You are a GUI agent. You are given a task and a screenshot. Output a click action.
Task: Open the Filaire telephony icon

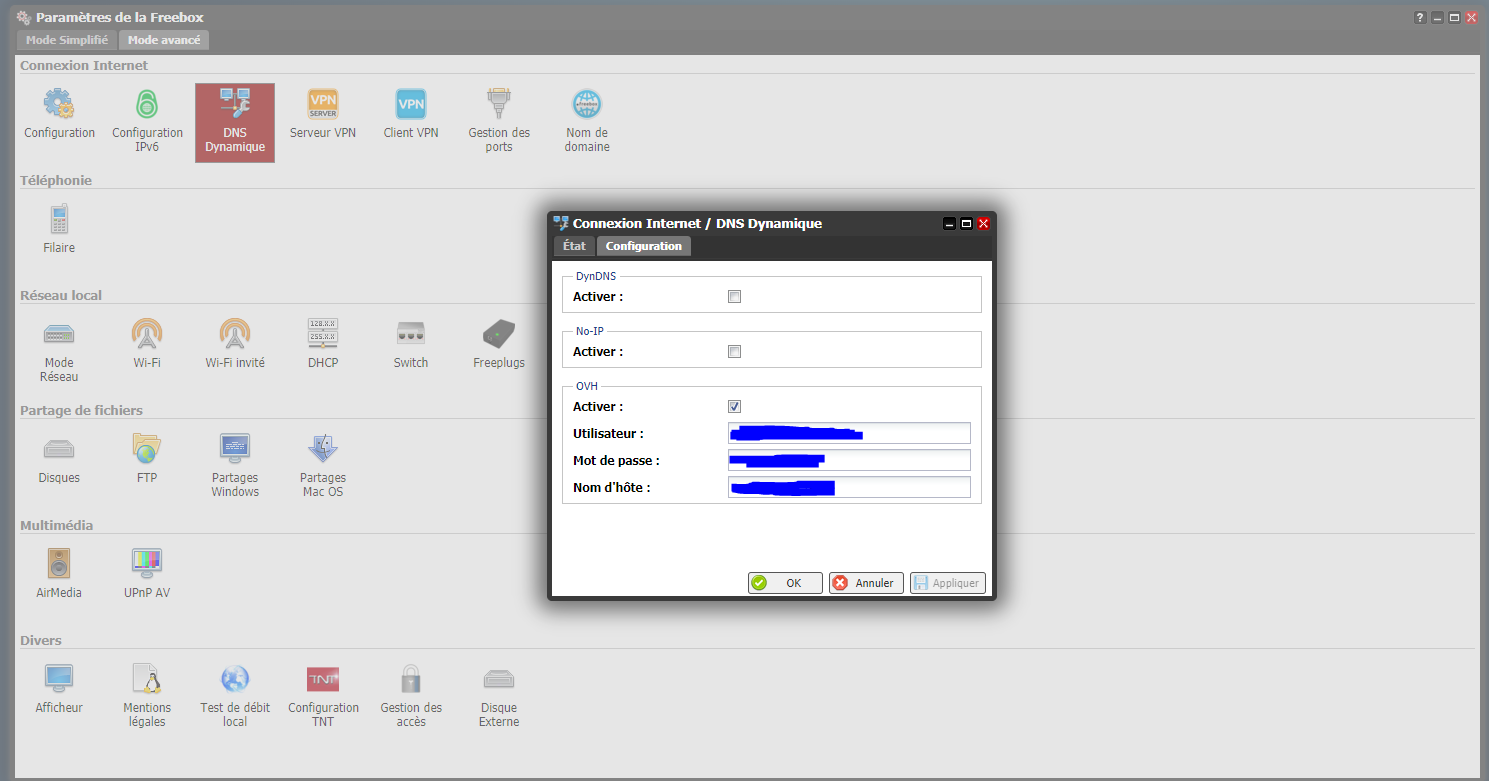click(59, 229)
